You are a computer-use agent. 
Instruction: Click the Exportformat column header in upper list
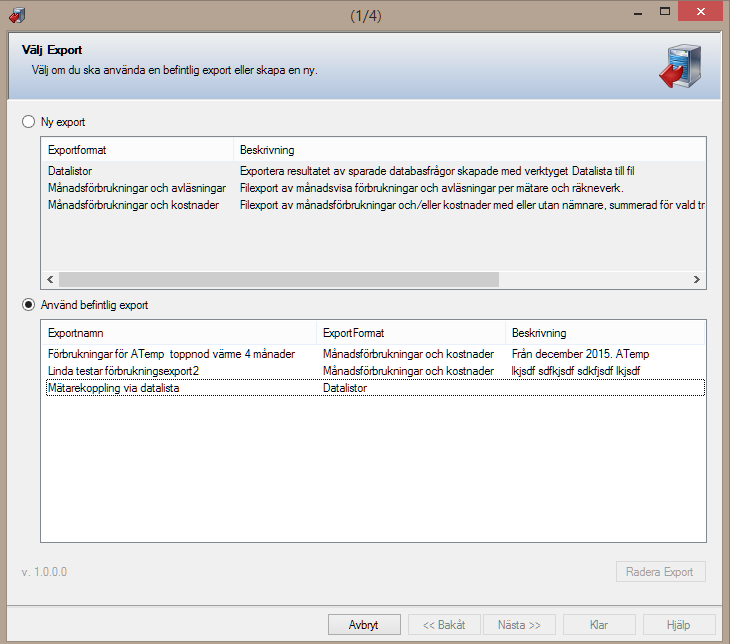(137, 150)
